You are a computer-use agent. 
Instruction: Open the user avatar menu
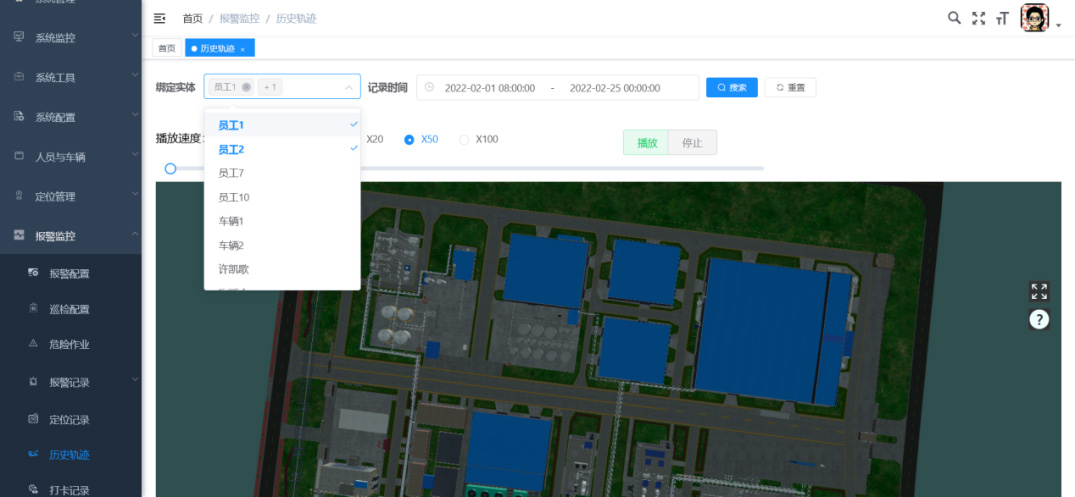coord(1034,18)
